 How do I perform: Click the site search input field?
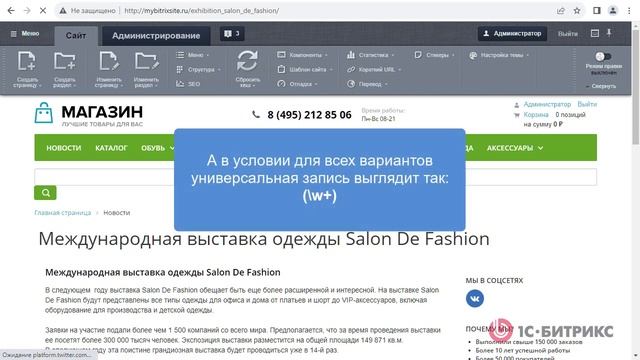point(315,177)
